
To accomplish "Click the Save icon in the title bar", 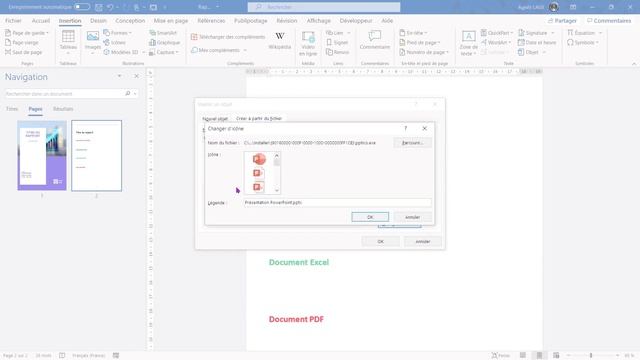I will click(x=99, y=7).
